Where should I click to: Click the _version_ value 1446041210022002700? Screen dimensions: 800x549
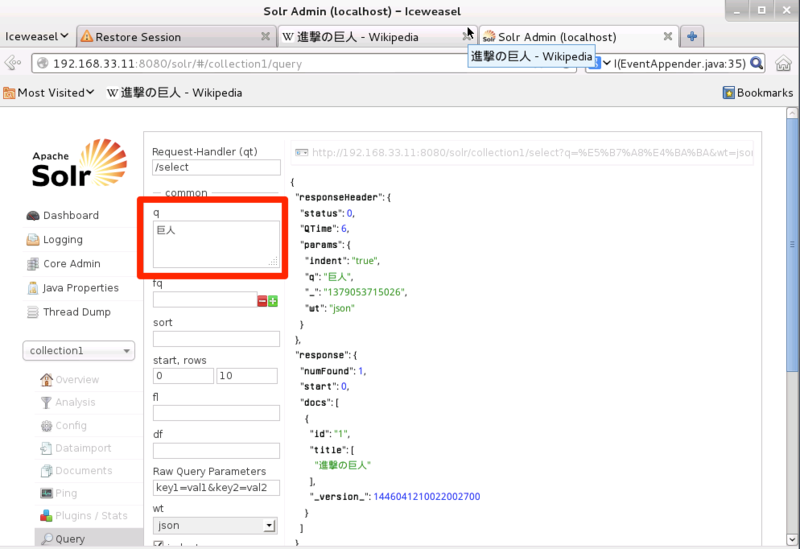point(427,496)
